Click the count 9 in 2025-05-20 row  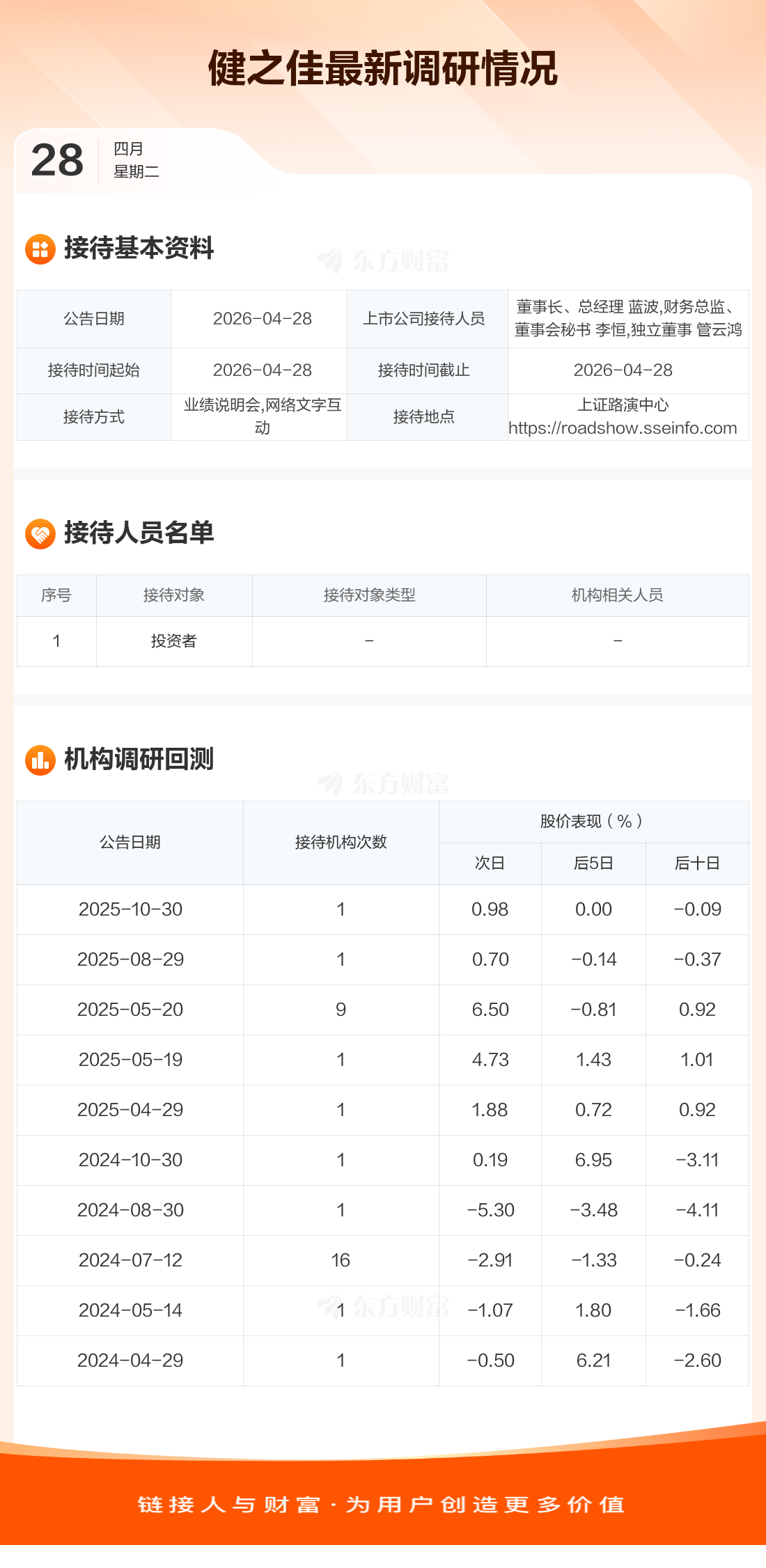click(x=341, y=1010)
